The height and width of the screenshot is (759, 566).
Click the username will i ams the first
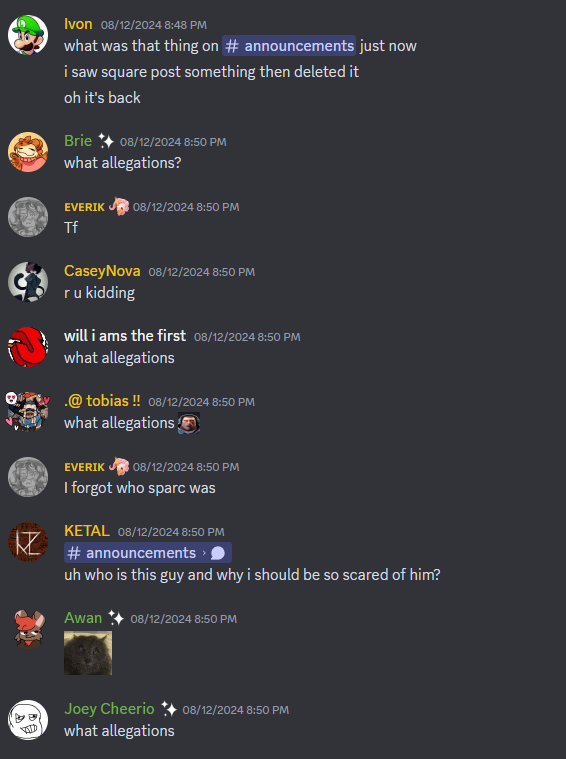(x=125, y=335)
